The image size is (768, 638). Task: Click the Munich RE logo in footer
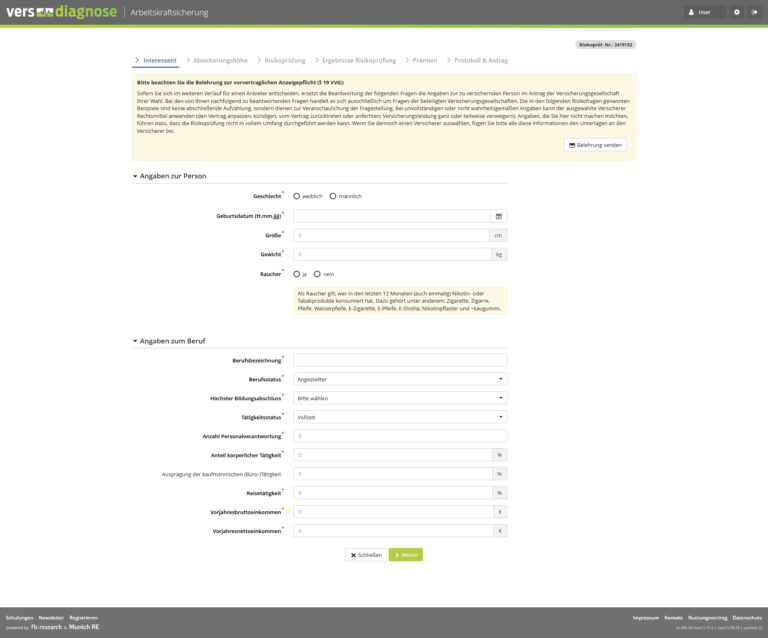tap(84, 627)
